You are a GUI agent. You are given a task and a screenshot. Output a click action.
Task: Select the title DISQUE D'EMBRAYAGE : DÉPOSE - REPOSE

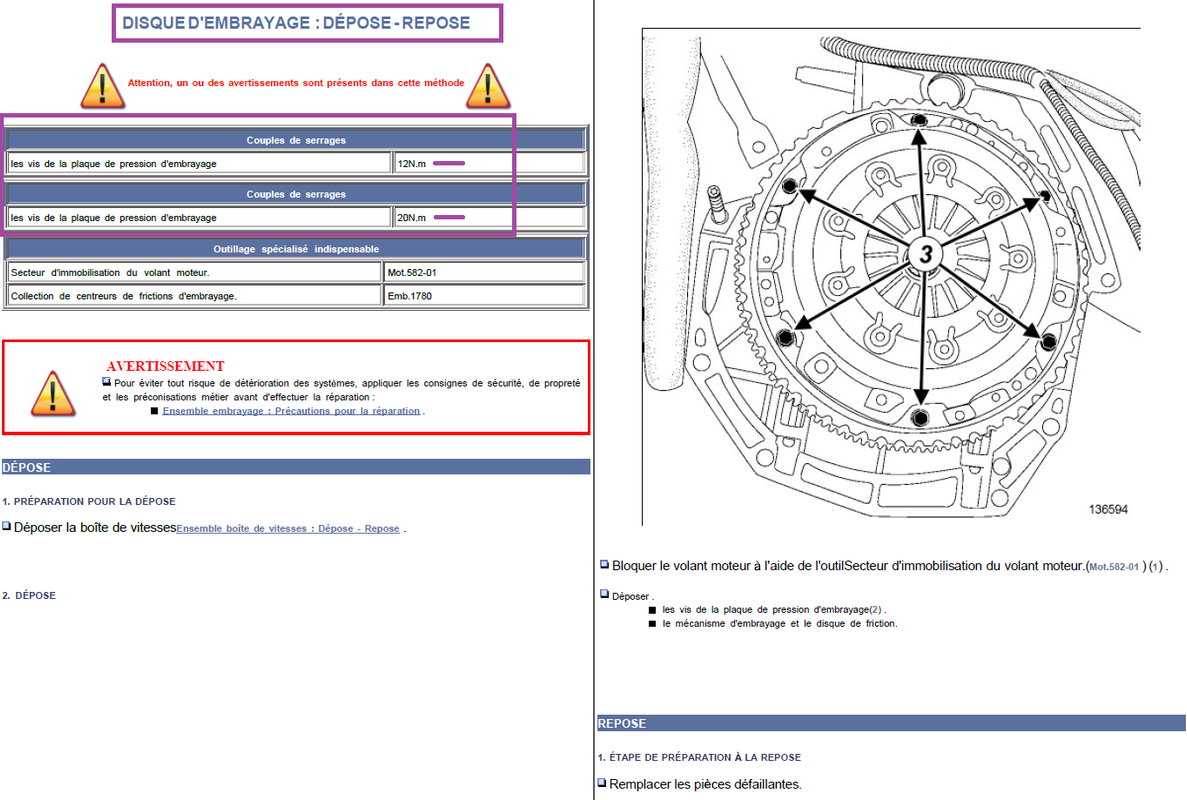click(296, 23)
